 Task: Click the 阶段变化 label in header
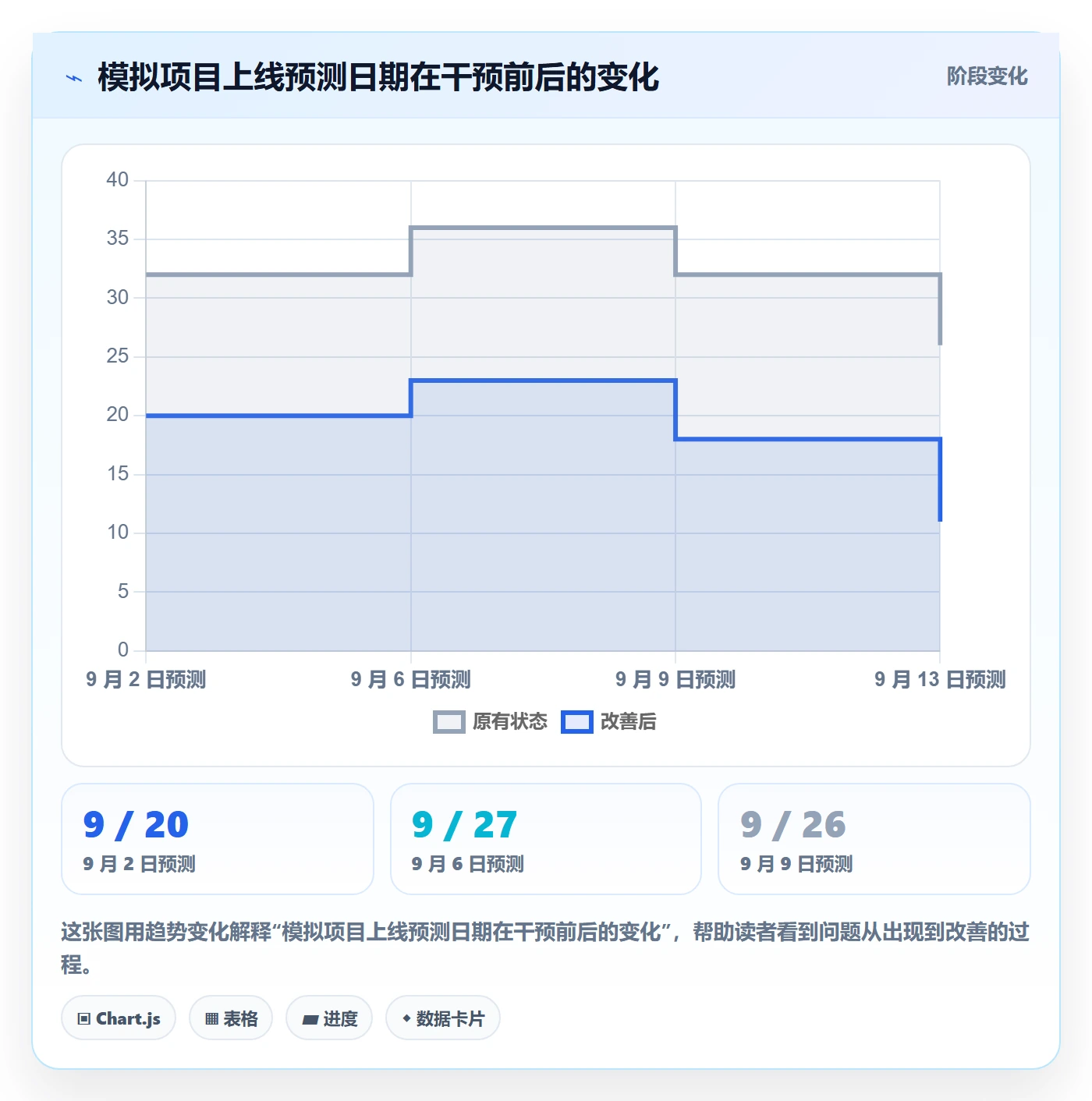[987, 76]
